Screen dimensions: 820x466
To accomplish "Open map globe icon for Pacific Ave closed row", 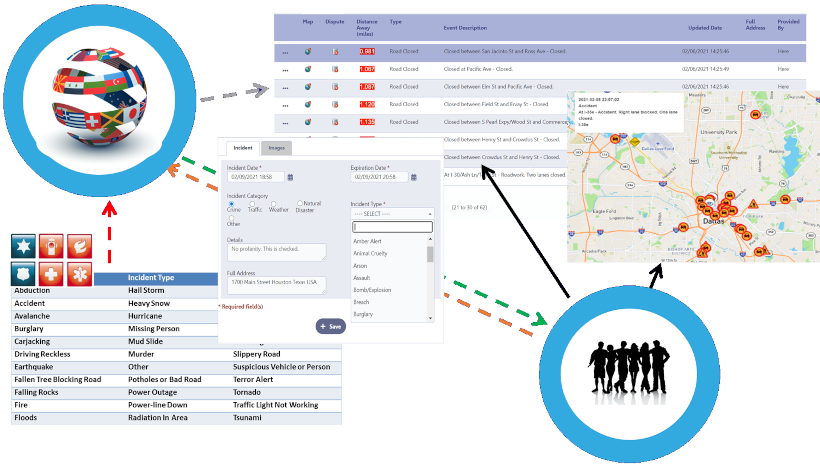I will pos(308,69).
